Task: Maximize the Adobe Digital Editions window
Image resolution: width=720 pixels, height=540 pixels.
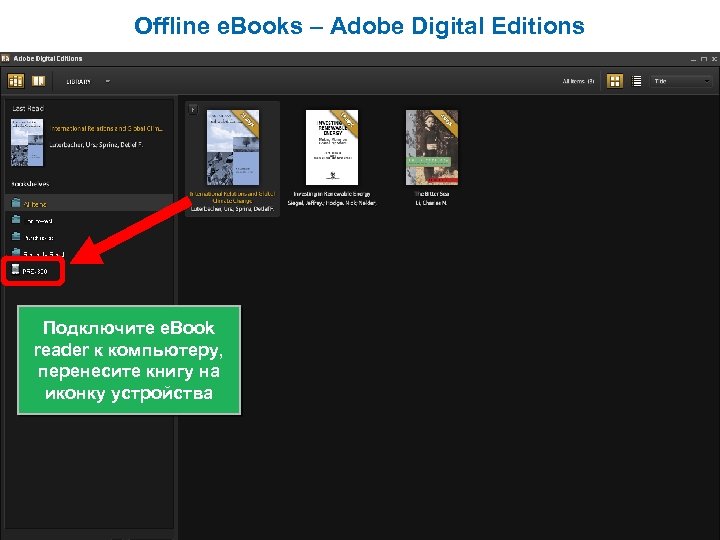Action: pyautogui.click(x=704, y=59)
